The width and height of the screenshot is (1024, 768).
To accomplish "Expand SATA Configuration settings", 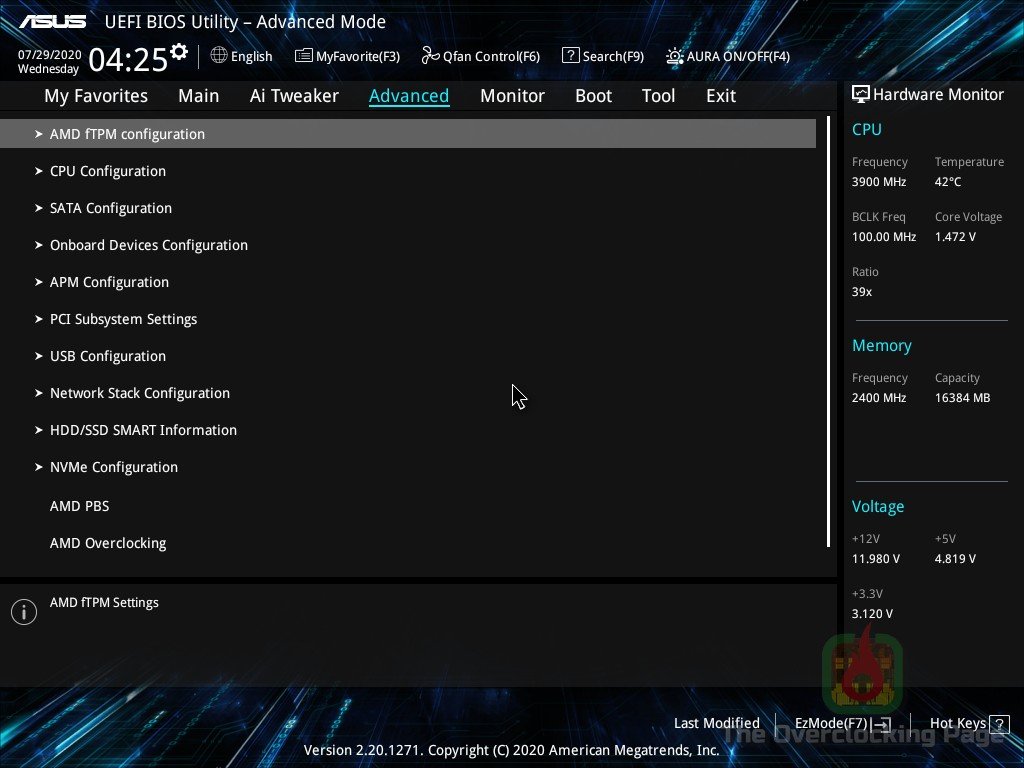I will (x=110, y=208).
